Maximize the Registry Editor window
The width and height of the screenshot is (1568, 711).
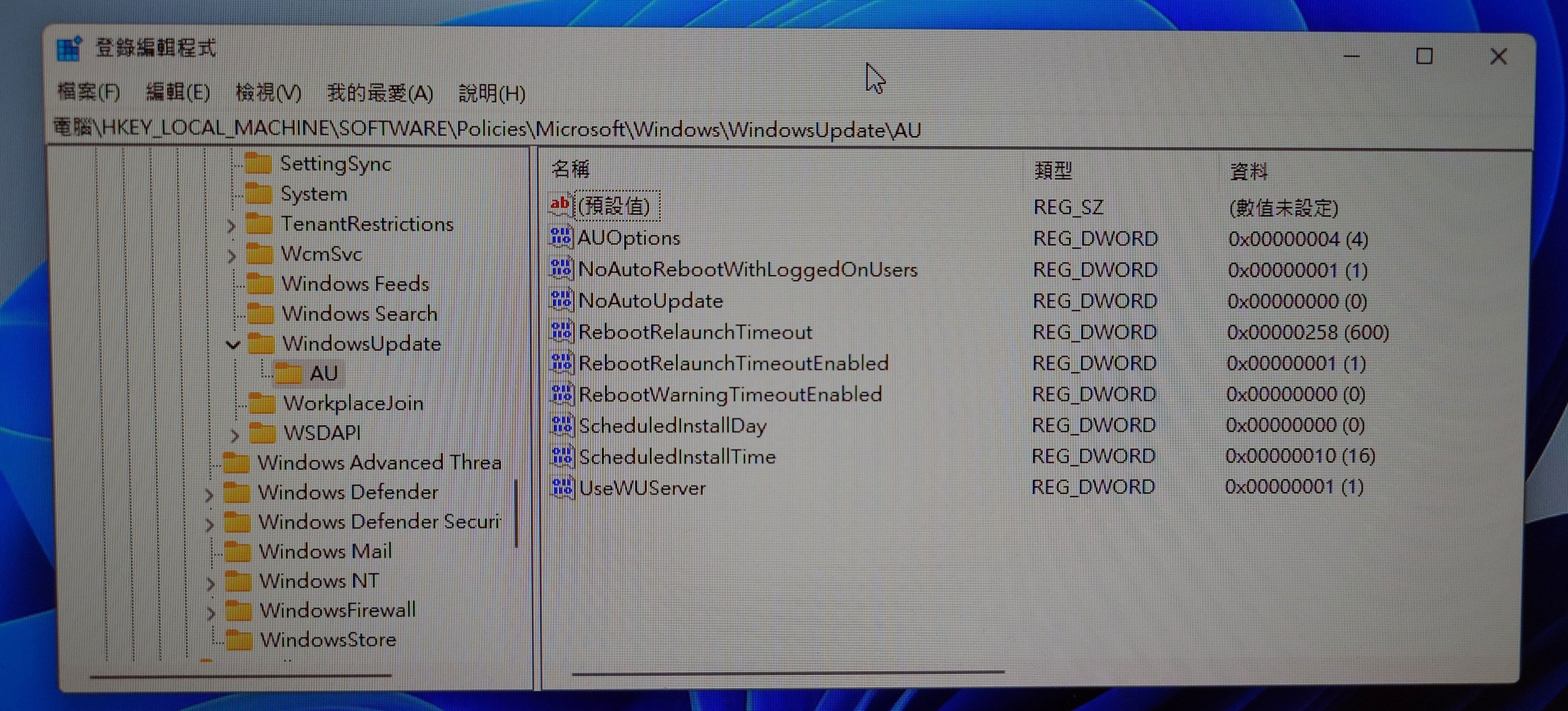pyautogui.click(x=1424, y=56)
